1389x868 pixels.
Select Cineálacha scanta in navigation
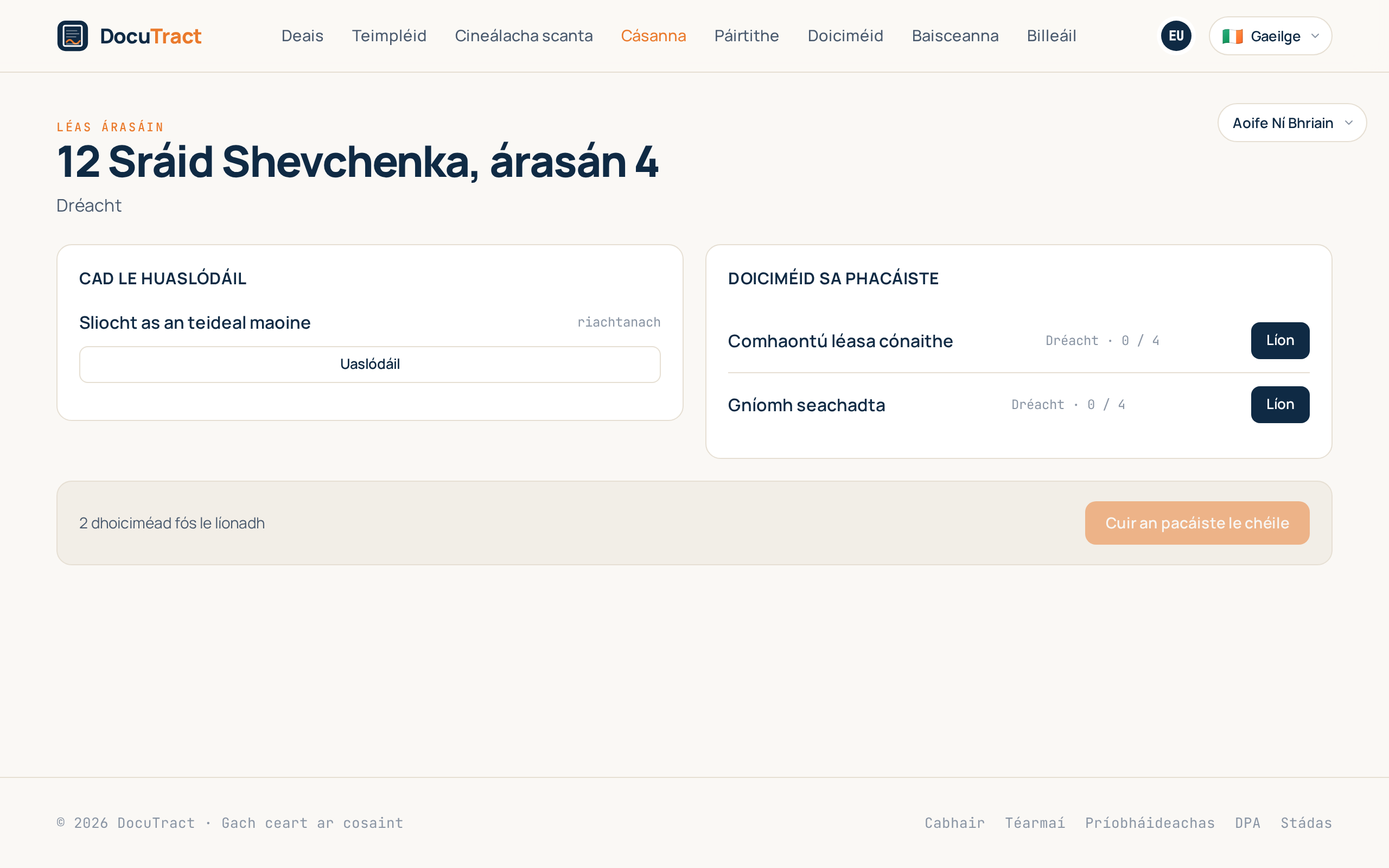524,36
